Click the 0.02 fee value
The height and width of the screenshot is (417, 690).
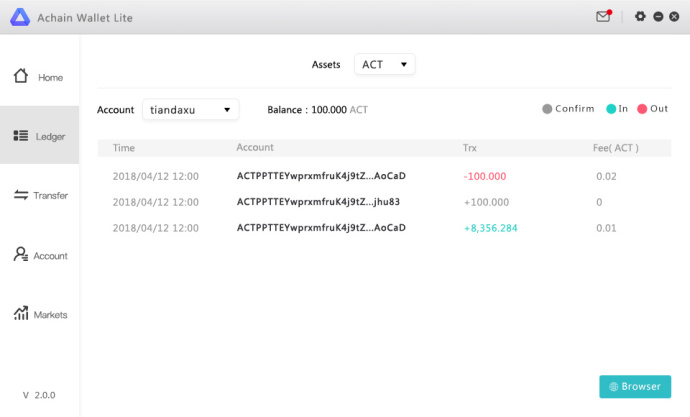pyautogui.click(x=606, y=176)
